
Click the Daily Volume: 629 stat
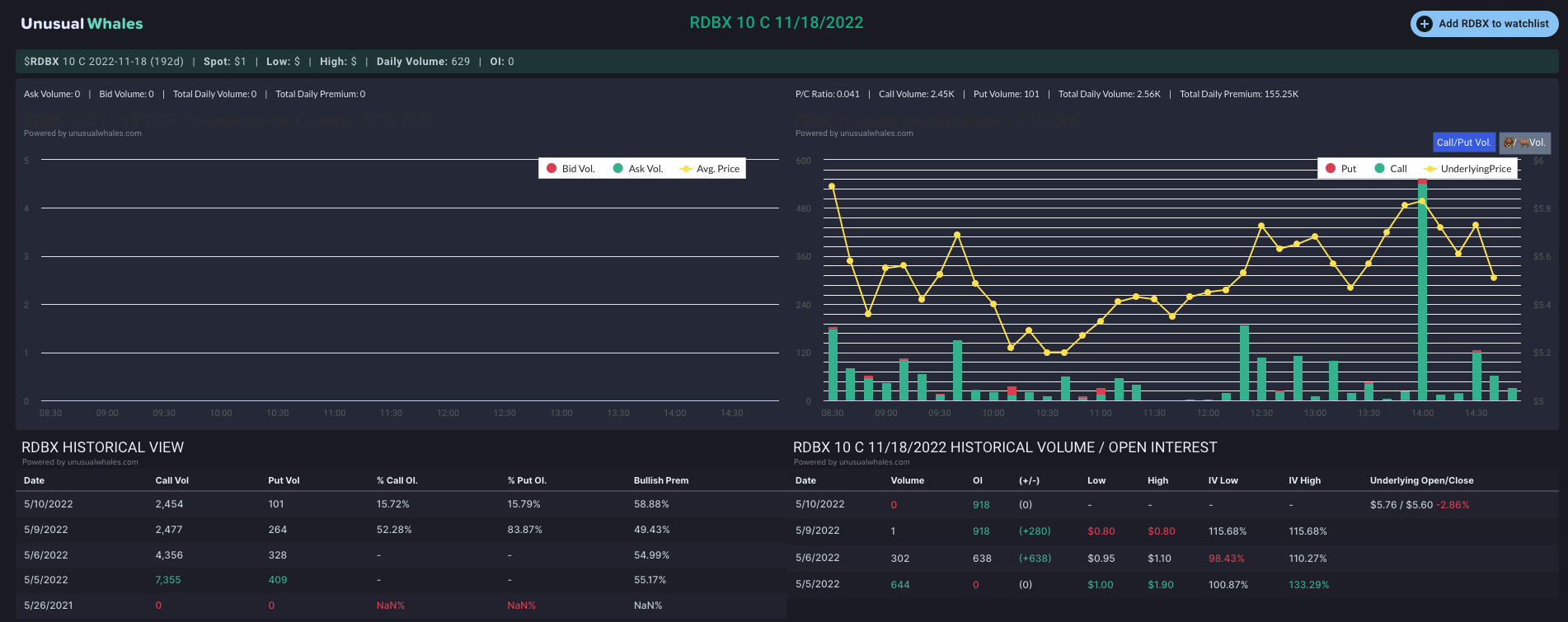coord(424,62)
